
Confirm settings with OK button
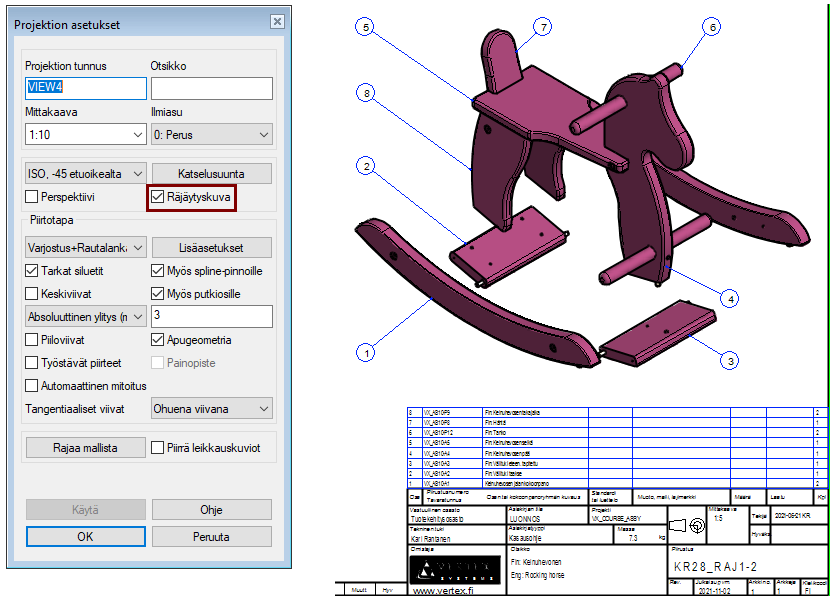pos(85,536)
